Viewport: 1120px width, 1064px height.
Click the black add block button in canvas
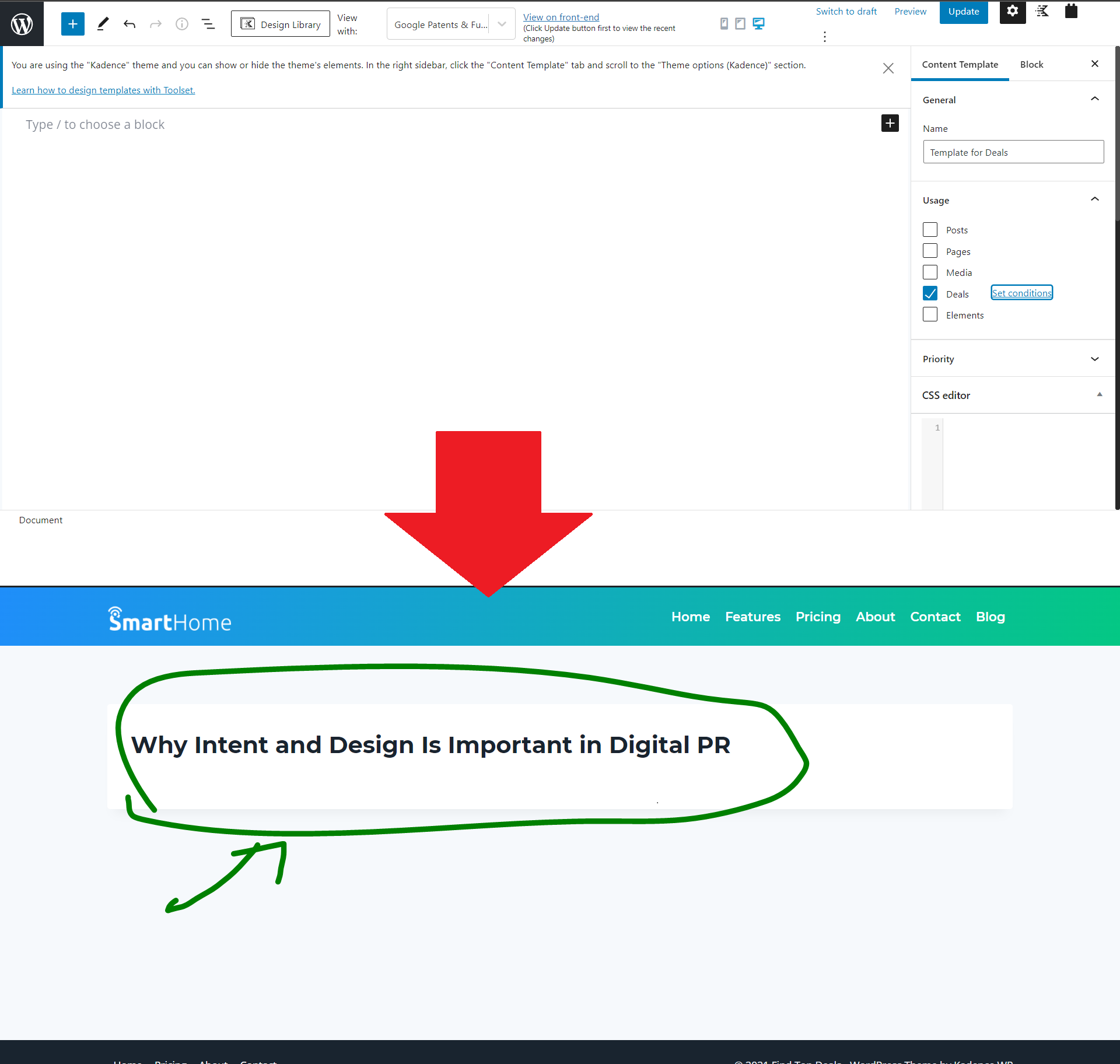tap(890, 123)
